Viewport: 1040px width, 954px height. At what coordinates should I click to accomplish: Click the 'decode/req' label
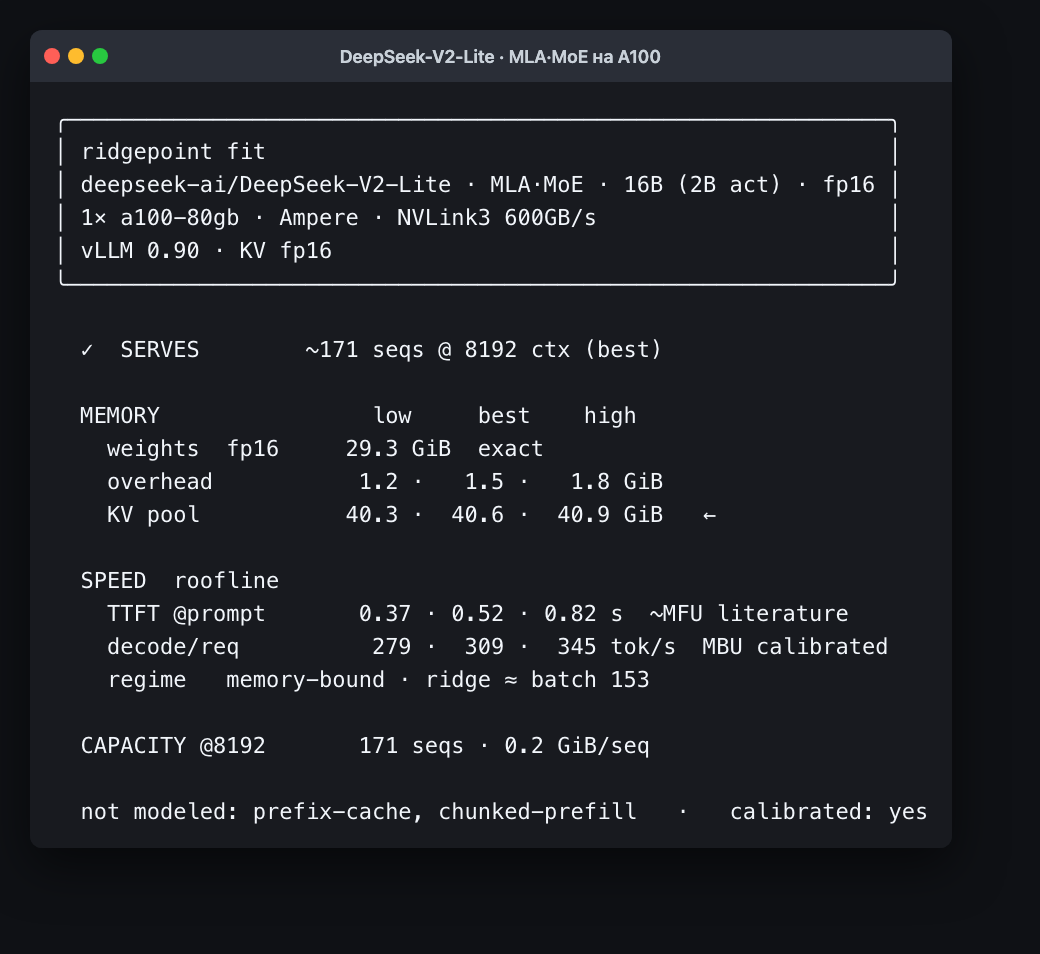(x=173, y=647)
